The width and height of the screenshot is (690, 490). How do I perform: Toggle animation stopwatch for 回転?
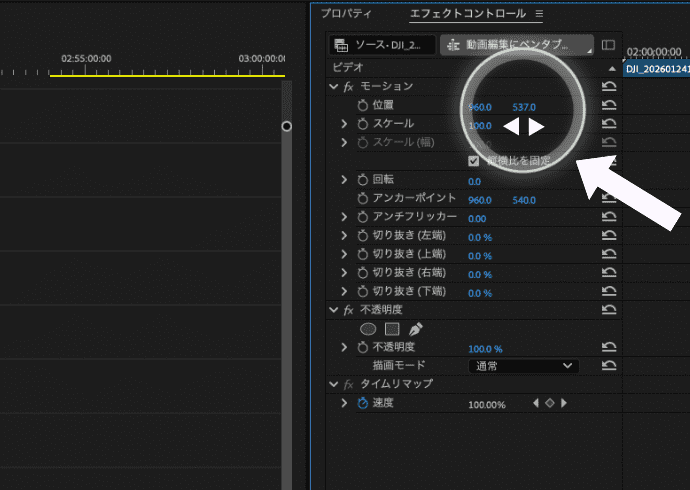[x=362, y=180]
